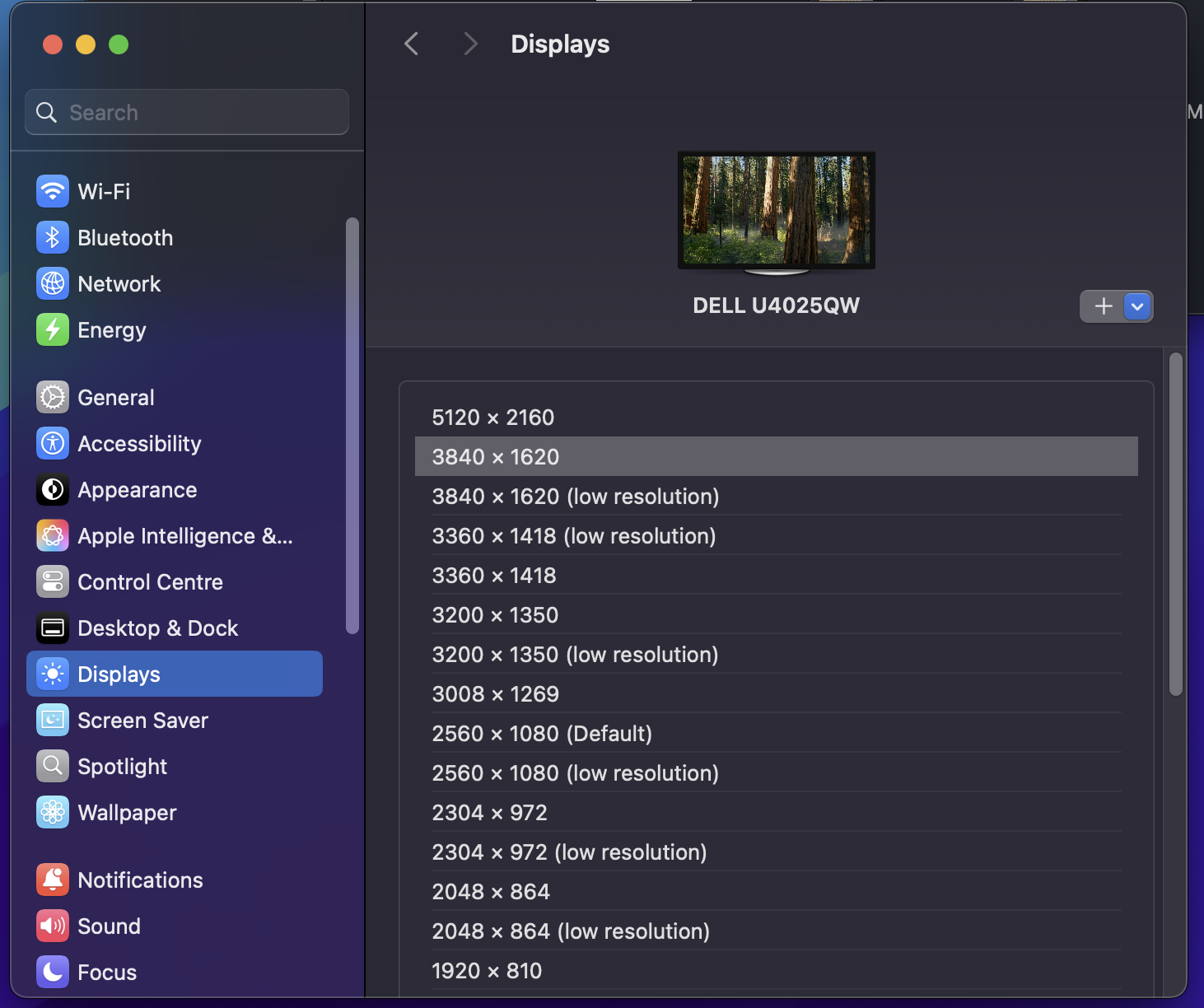Click the Sound speaker icon
1204x1008 pixels.
(x=53, y=926)
